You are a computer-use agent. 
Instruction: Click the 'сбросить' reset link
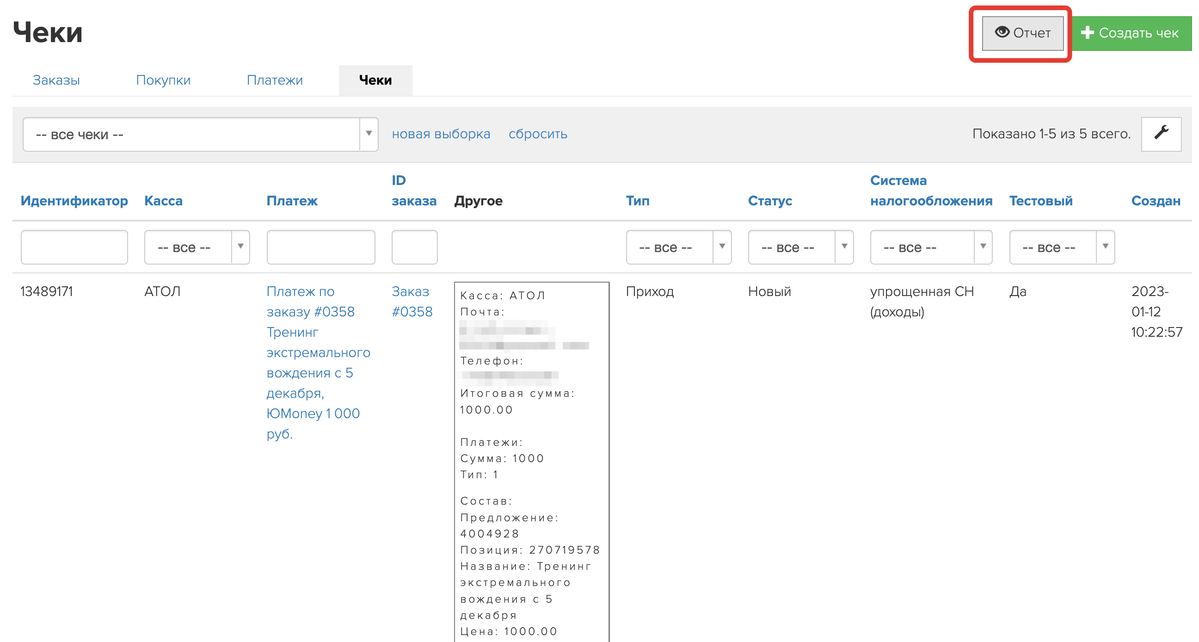coord(538,134)
